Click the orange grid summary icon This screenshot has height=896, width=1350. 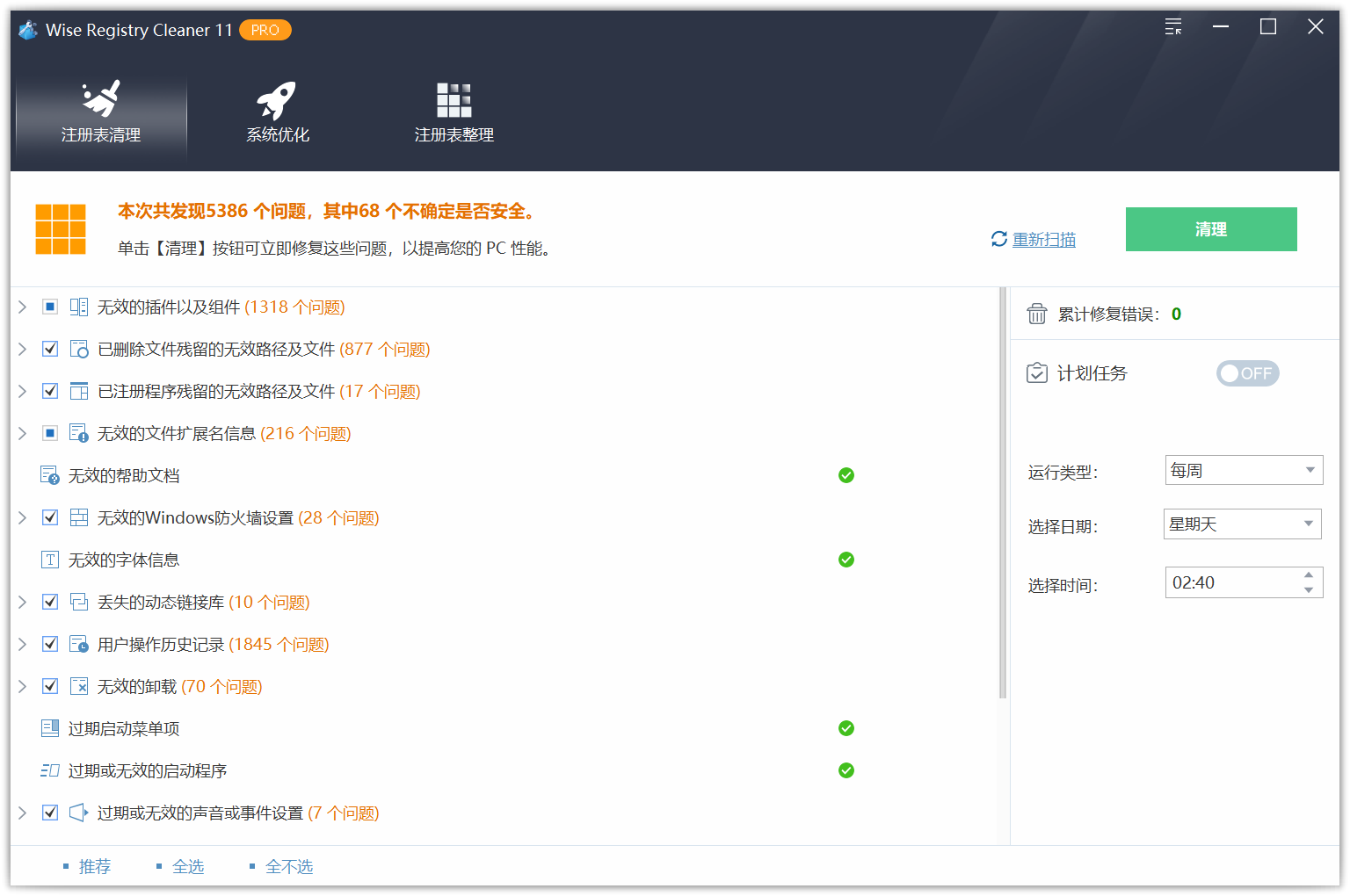tap(61, 229)
